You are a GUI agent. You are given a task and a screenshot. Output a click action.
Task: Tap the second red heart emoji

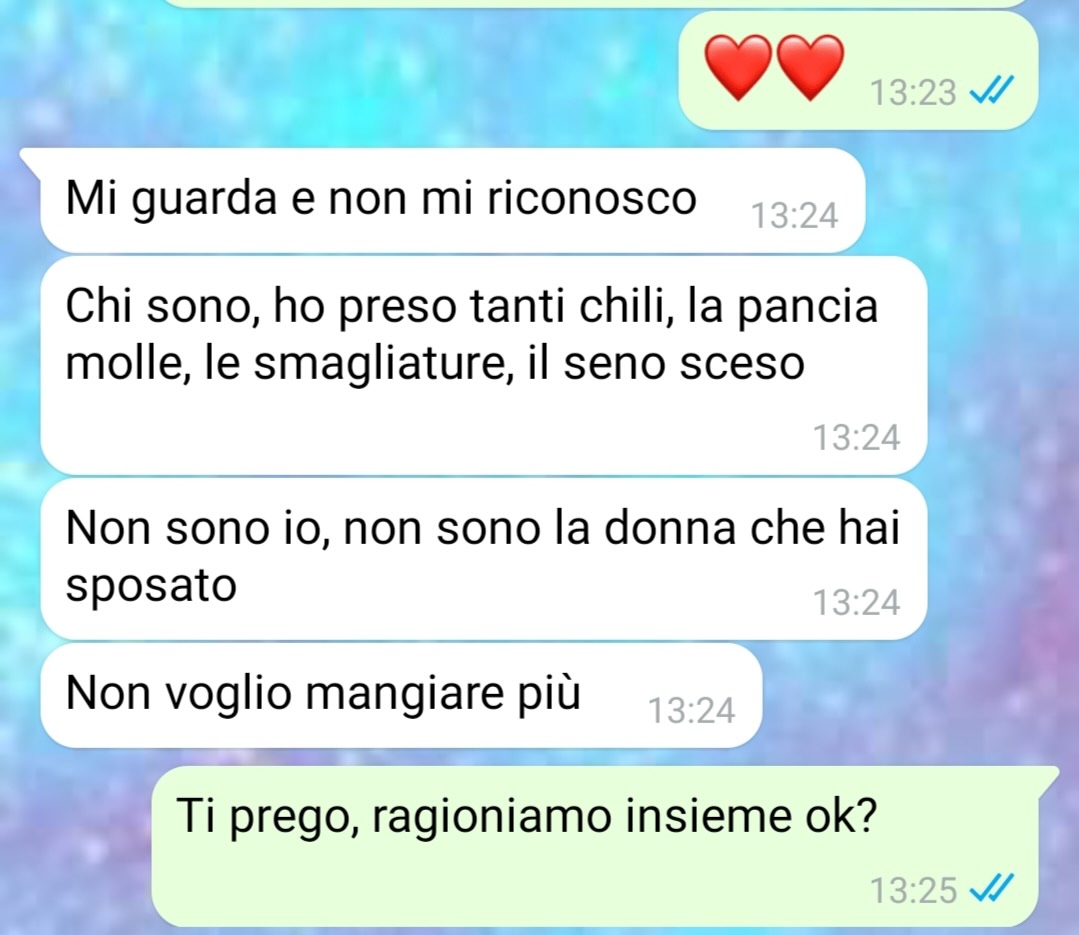(810, 68)
